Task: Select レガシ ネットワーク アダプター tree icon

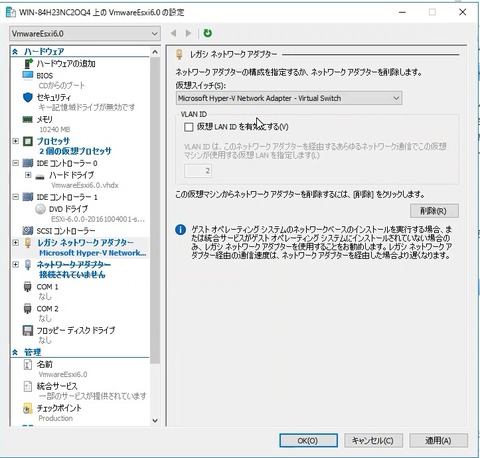Action: coord(28,243)
